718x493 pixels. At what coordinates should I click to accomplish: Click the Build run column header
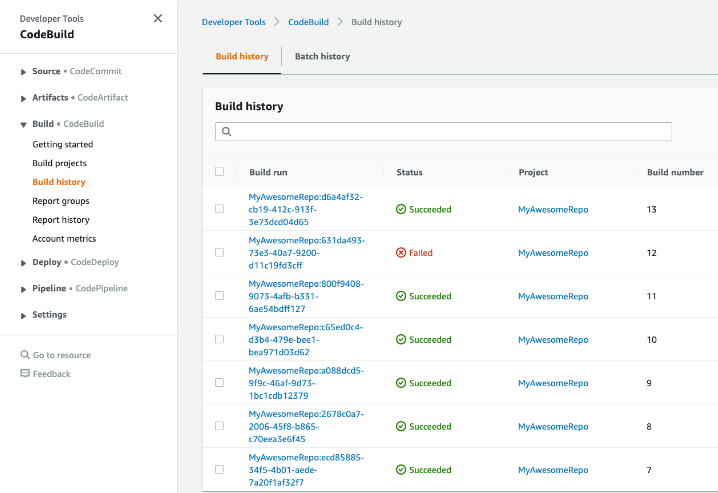[268, 172]
